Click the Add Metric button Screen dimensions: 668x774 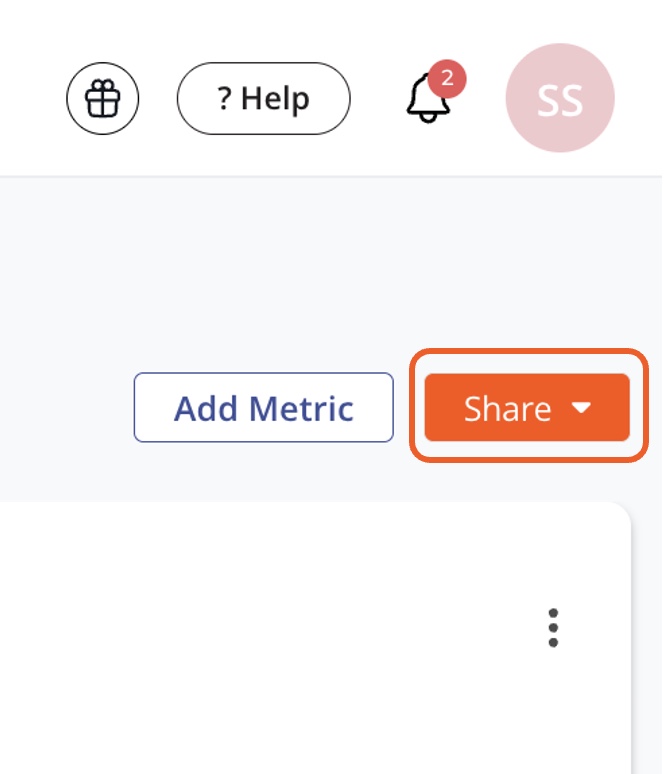(264, 408)
